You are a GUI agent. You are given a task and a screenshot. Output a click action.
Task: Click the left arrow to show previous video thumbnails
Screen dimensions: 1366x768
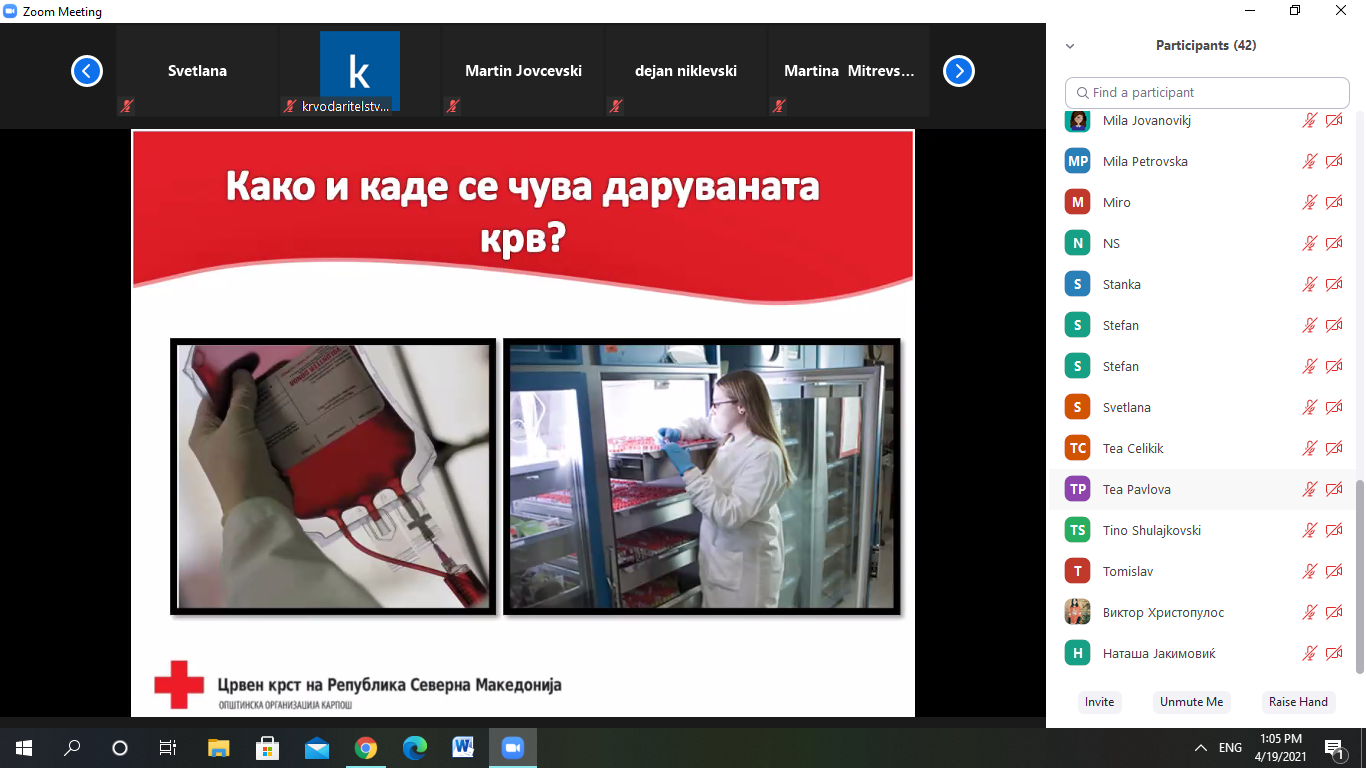tap(87, 71)
